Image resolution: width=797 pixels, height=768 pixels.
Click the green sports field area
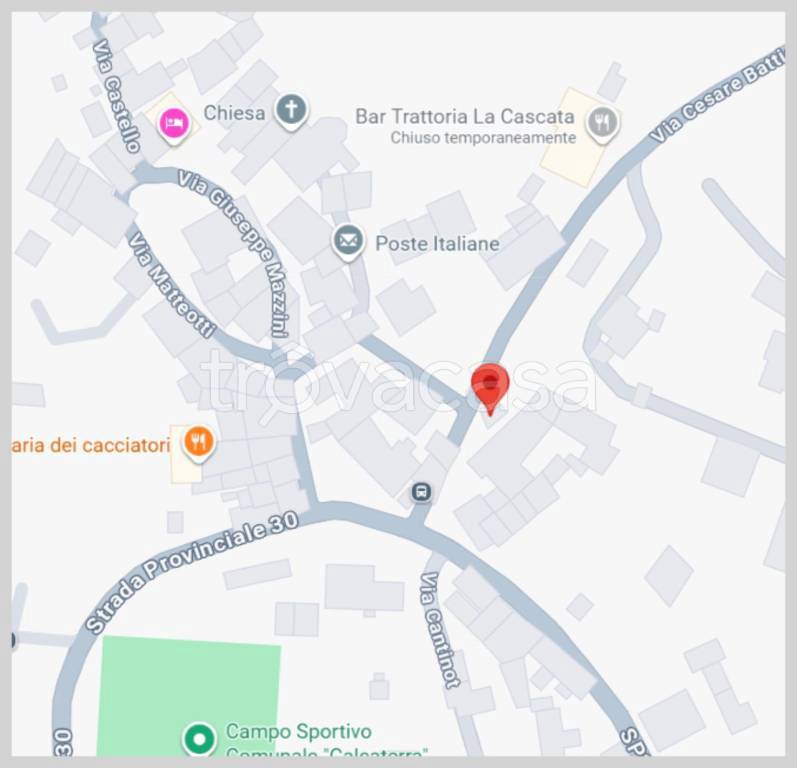tap(189, 695)
